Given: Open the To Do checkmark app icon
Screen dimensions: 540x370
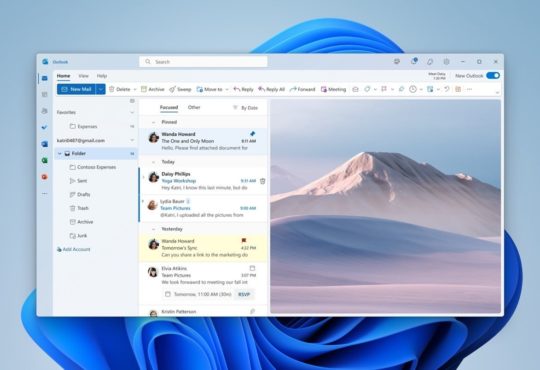Looking at the screenshot, I should click(x=44, y=127).
